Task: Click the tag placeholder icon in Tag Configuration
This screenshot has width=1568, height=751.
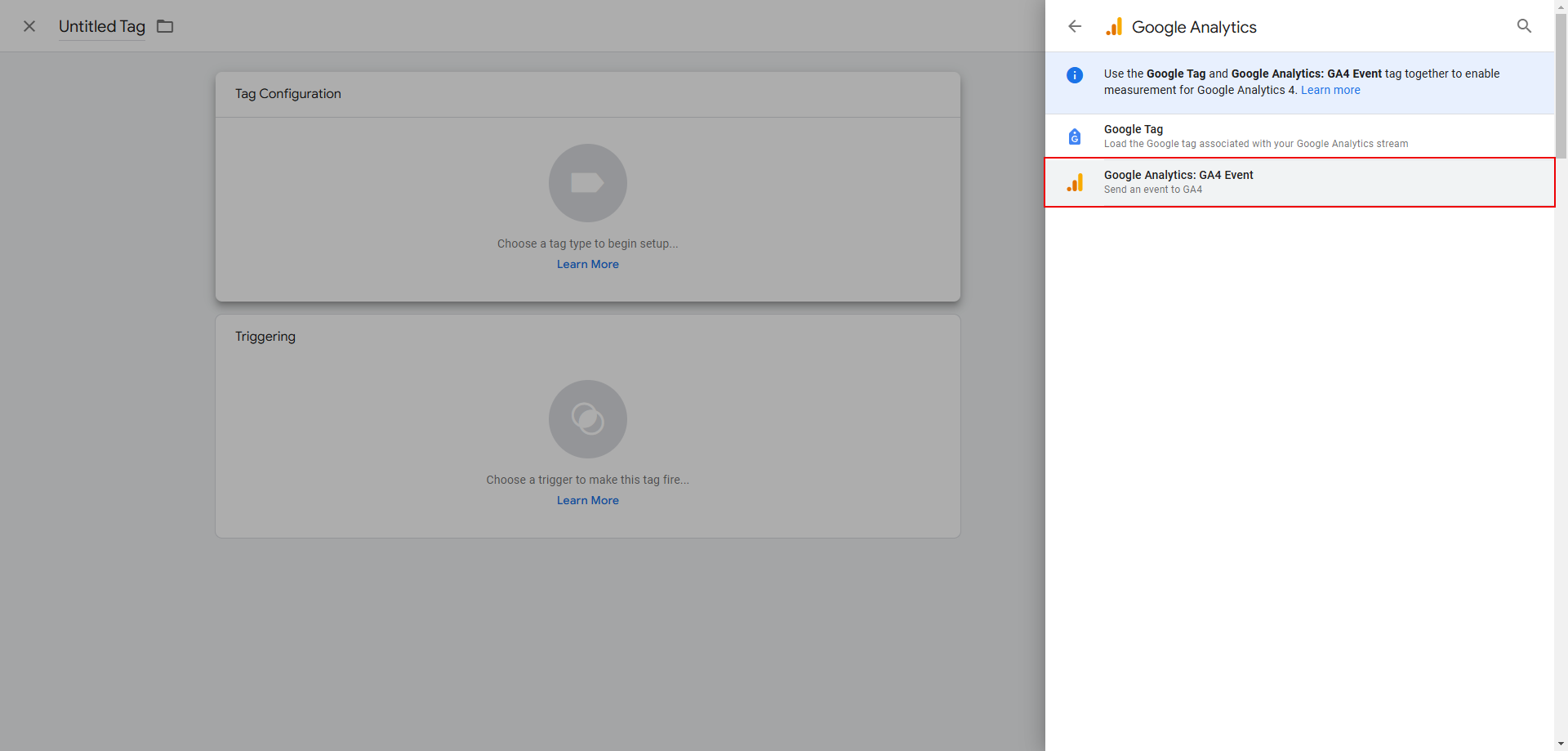Action: [x=588, y=183]
